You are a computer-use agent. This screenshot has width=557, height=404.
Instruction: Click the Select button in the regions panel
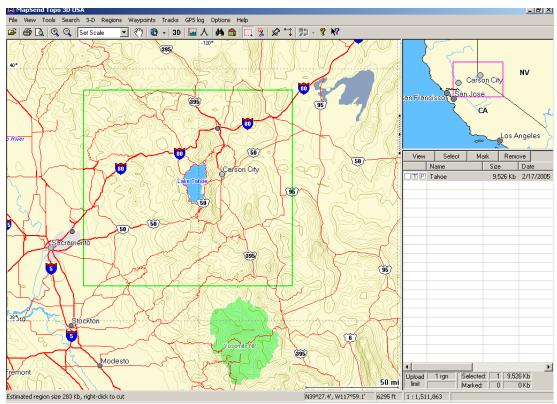click(x=451, y=156)
